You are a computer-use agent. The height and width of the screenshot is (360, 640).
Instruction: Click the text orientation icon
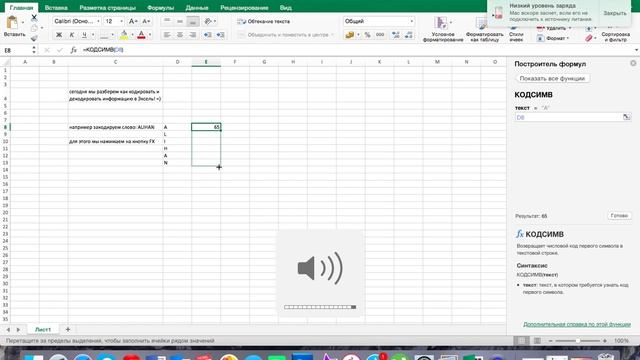pos(208,21)
